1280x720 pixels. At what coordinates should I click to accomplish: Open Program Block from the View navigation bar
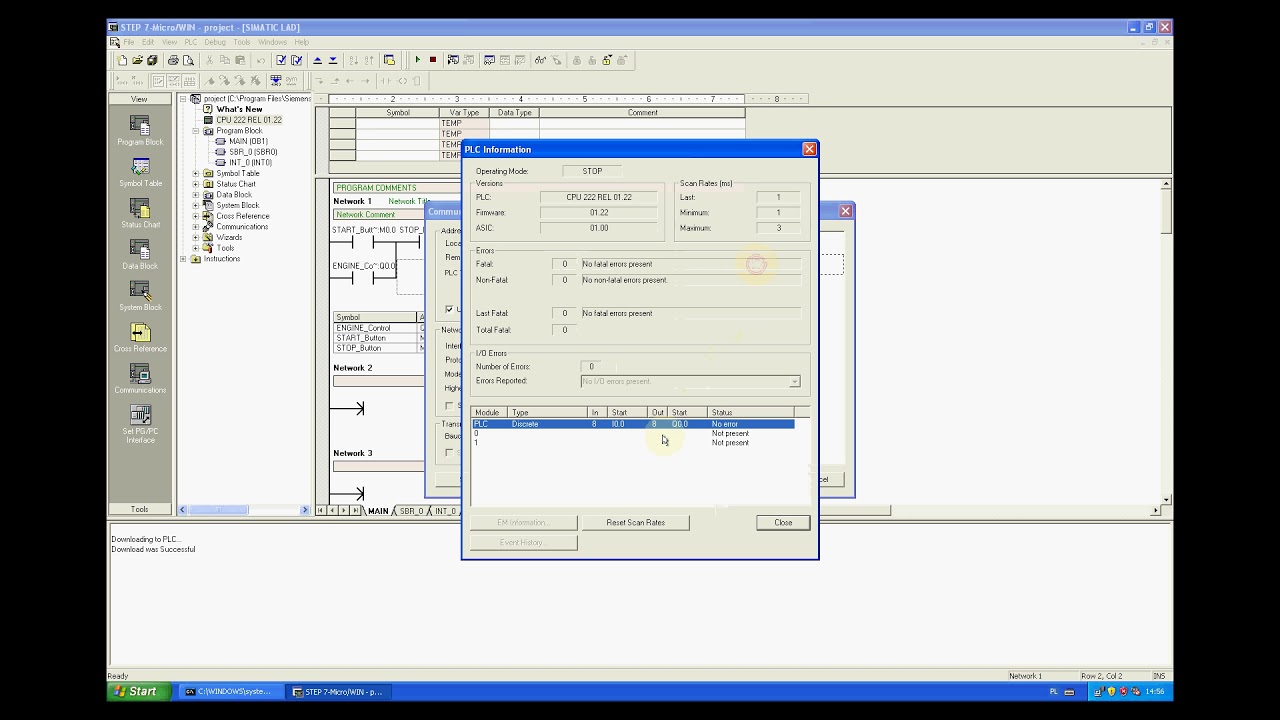[139, 130]
